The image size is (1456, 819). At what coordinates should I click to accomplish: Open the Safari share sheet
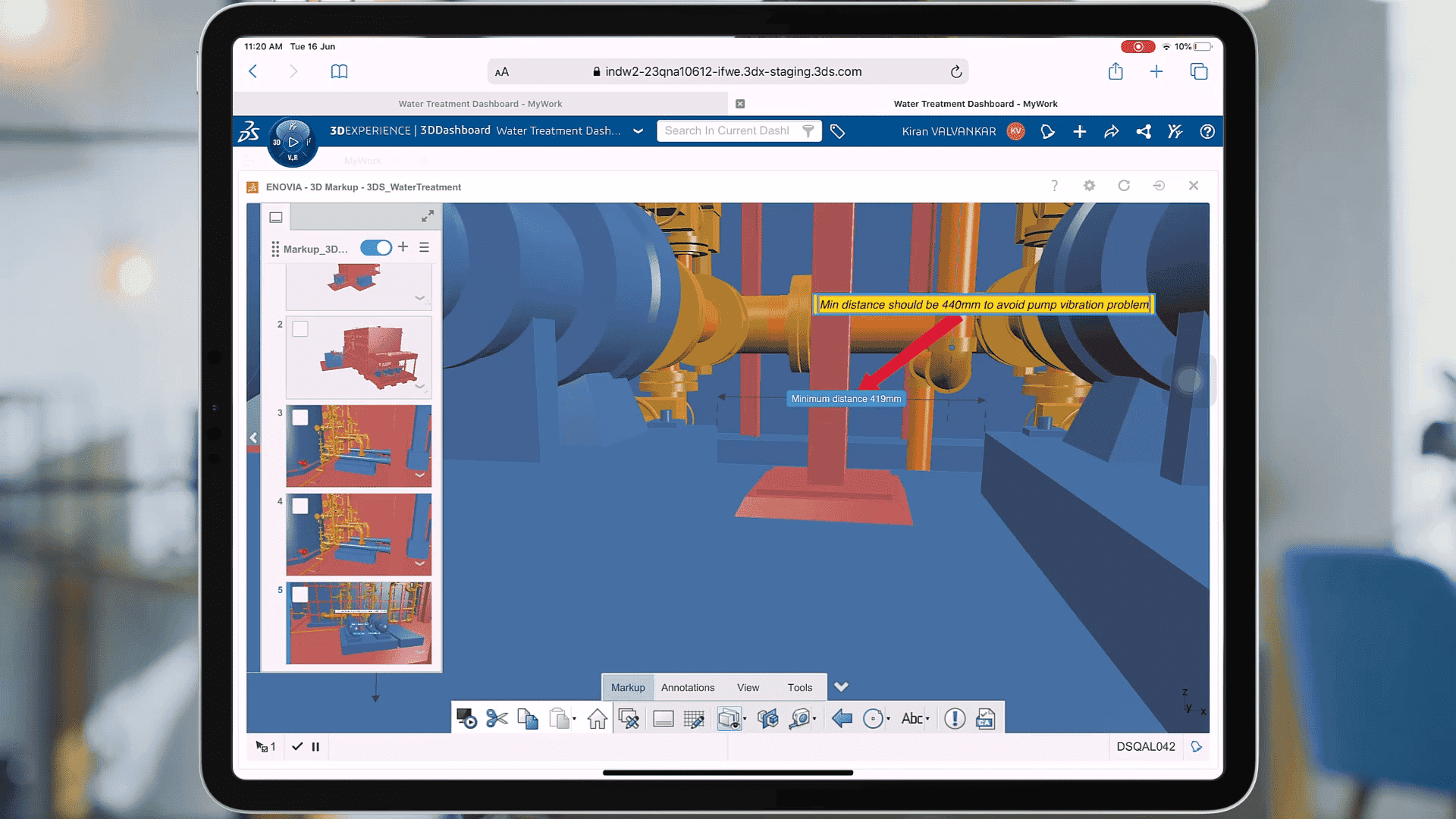point(1116,71)
